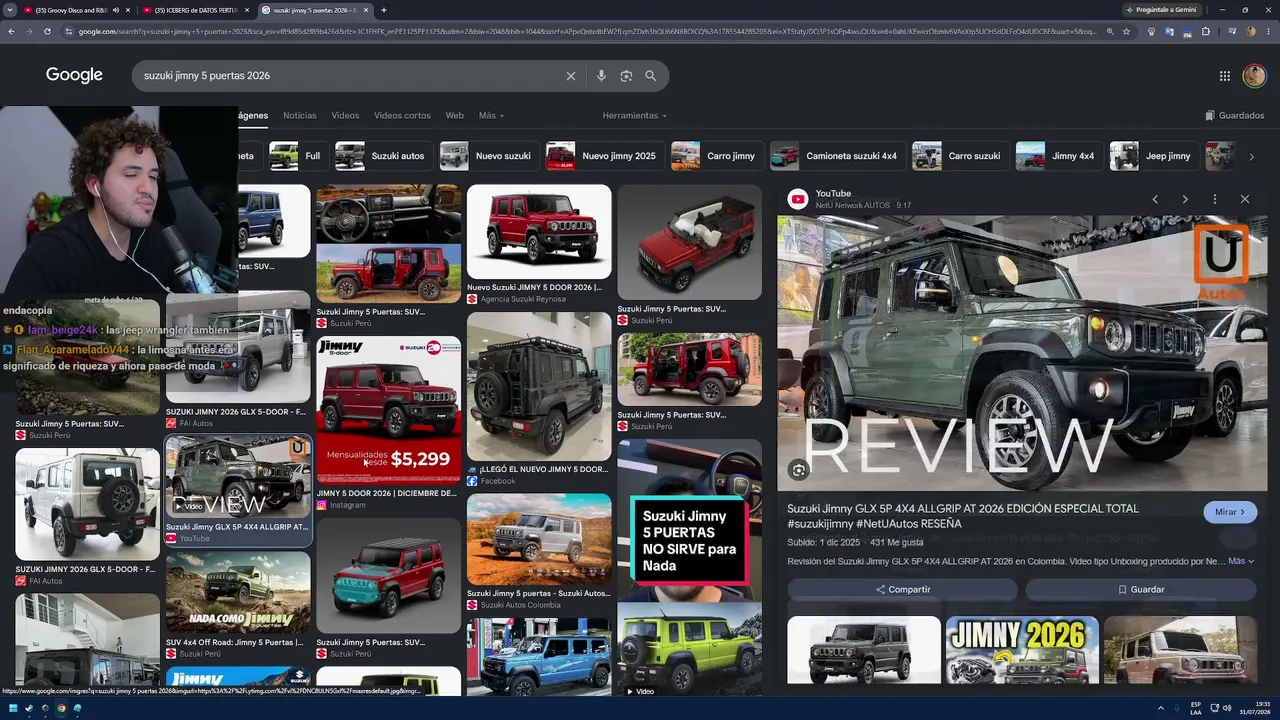
Task: Open the Suzuki Autos Colombia desert Jimny image
Action: (x=539, y=539)
